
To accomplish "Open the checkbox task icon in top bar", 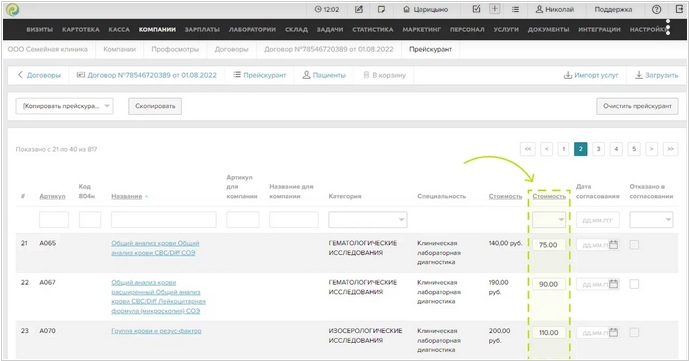I will [476, 9].
